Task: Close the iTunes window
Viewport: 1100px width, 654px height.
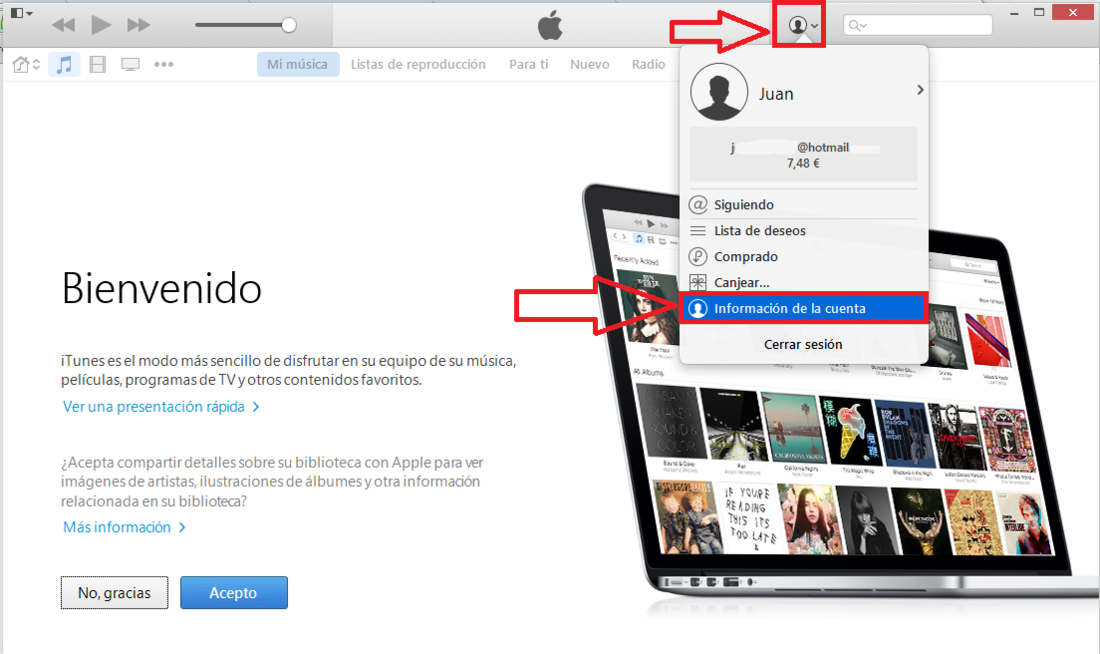Action: coord(1073,13)
